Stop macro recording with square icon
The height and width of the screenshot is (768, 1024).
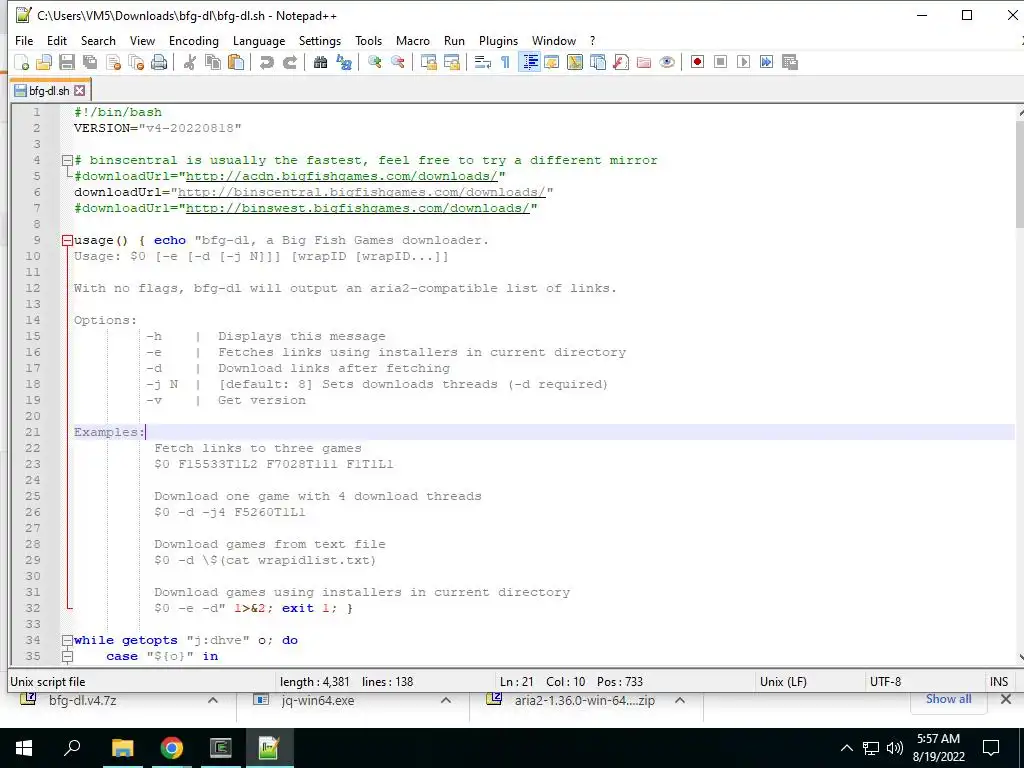(x=720, y=62)
